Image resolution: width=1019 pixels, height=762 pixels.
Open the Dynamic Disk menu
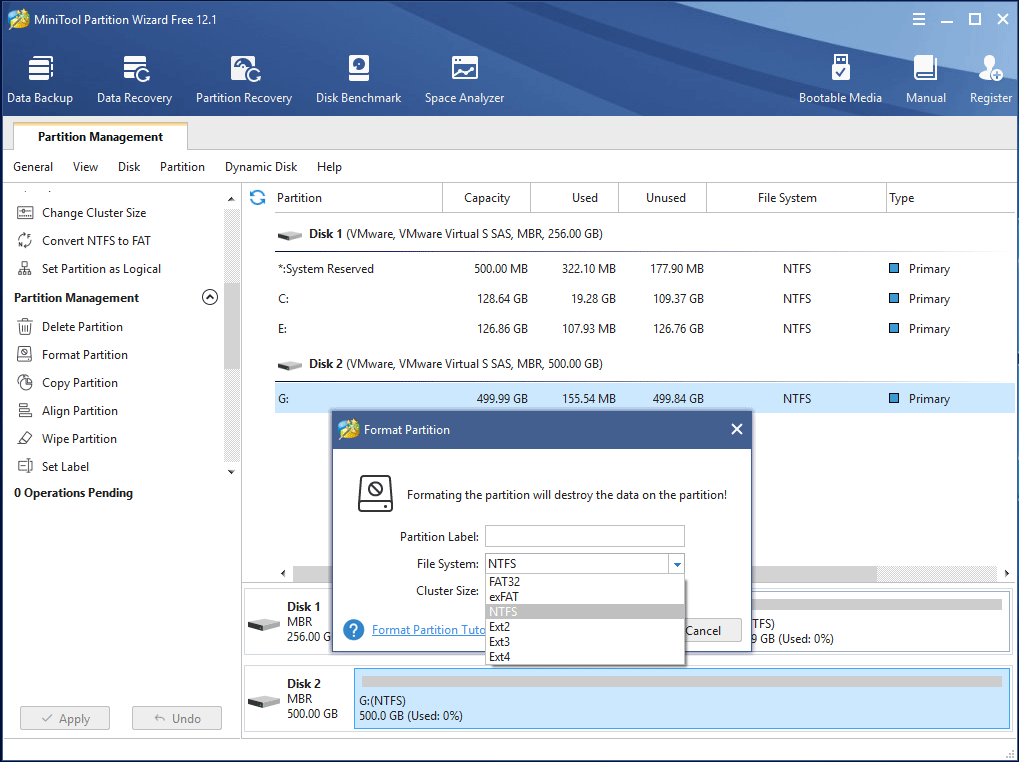pos(261,167)
